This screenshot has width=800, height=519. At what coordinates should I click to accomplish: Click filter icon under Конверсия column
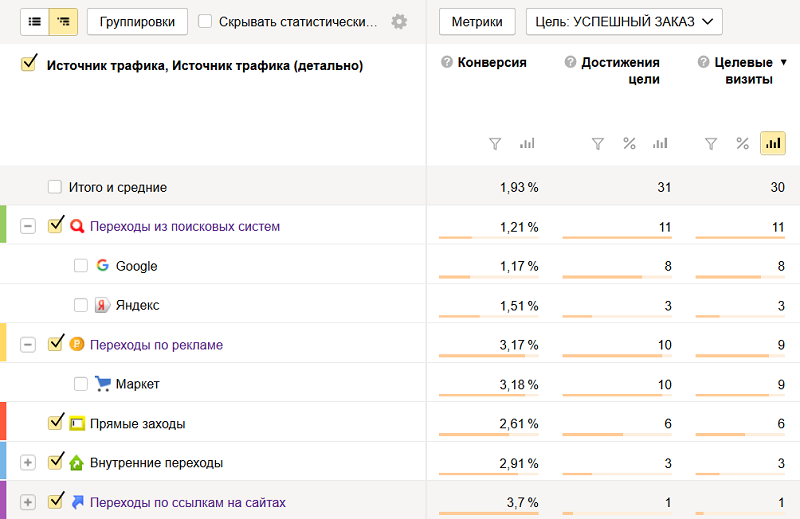pyautogui.click(x=495, y=144)
